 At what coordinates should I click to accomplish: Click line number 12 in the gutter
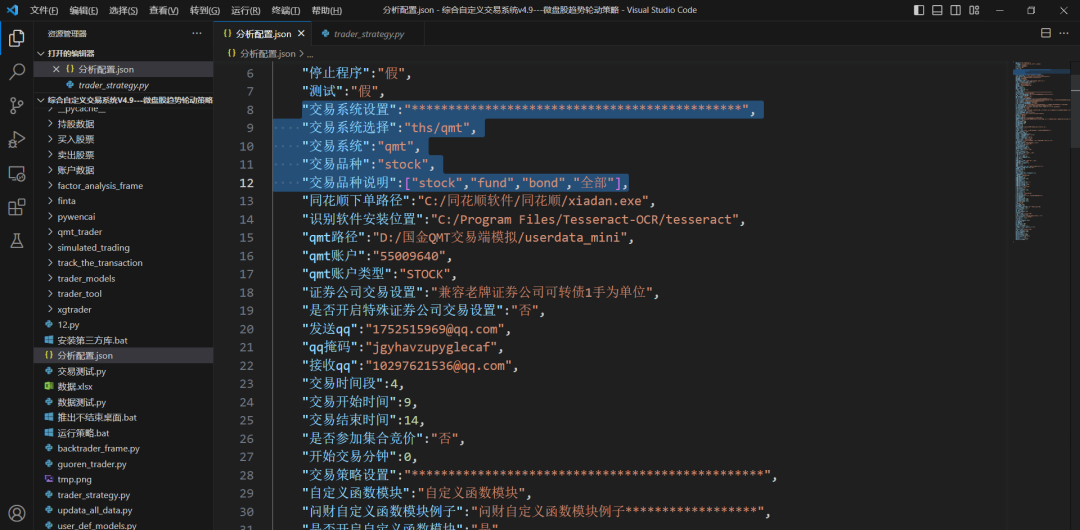(x=246, y=183)
